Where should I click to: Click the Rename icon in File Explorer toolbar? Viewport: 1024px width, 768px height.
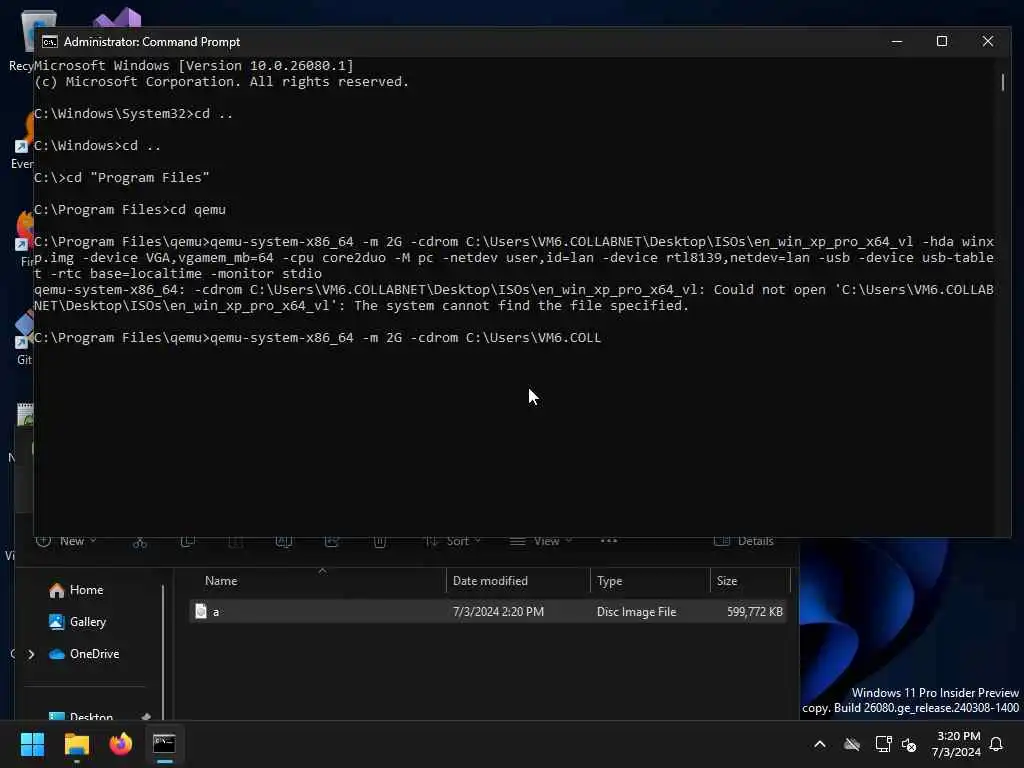(x=284, y=541)
